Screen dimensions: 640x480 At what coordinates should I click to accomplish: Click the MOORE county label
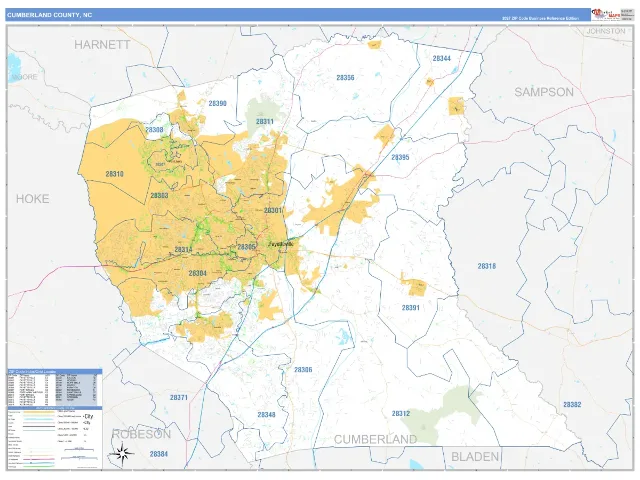[24, 77]
